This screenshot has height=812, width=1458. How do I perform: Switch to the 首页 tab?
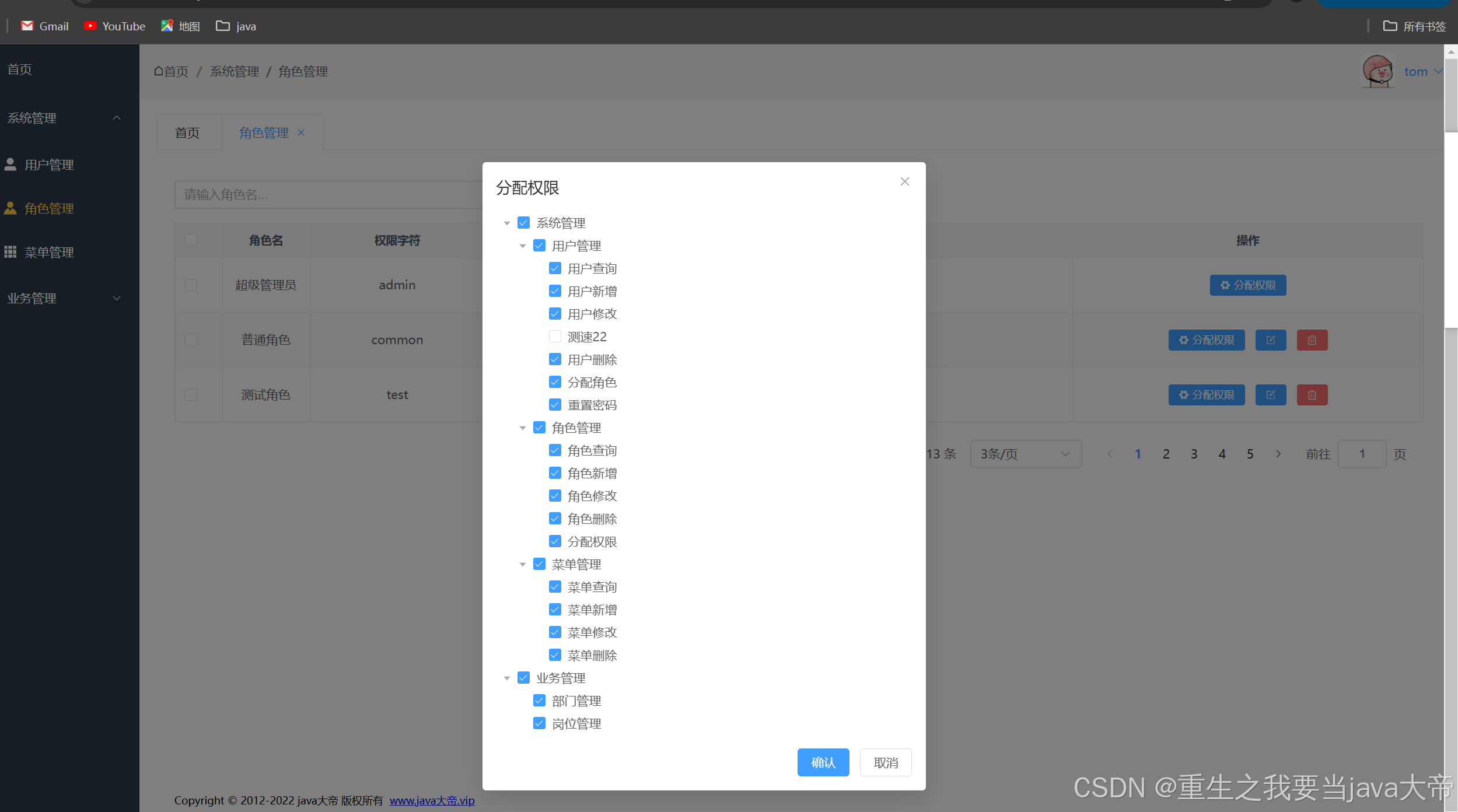tap(187, 133)
